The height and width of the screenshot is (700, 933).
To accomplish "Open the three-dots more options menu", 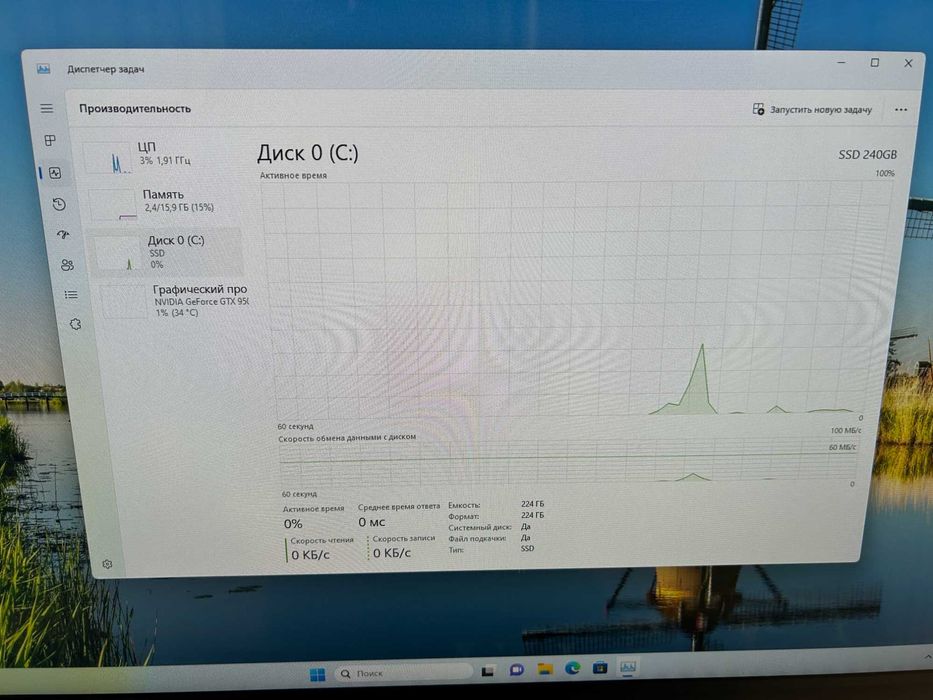I will (901, 110).
